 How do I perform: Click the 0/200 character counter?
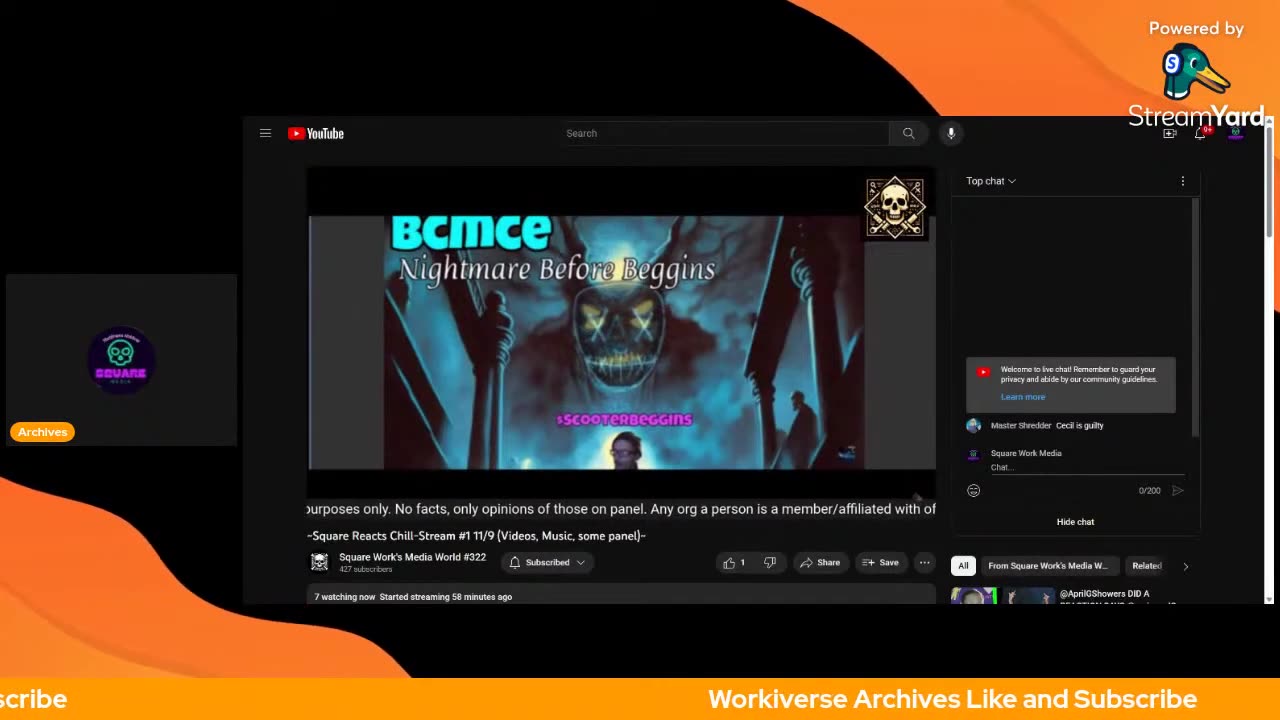pyautogui.click(x=1149, y=491)
